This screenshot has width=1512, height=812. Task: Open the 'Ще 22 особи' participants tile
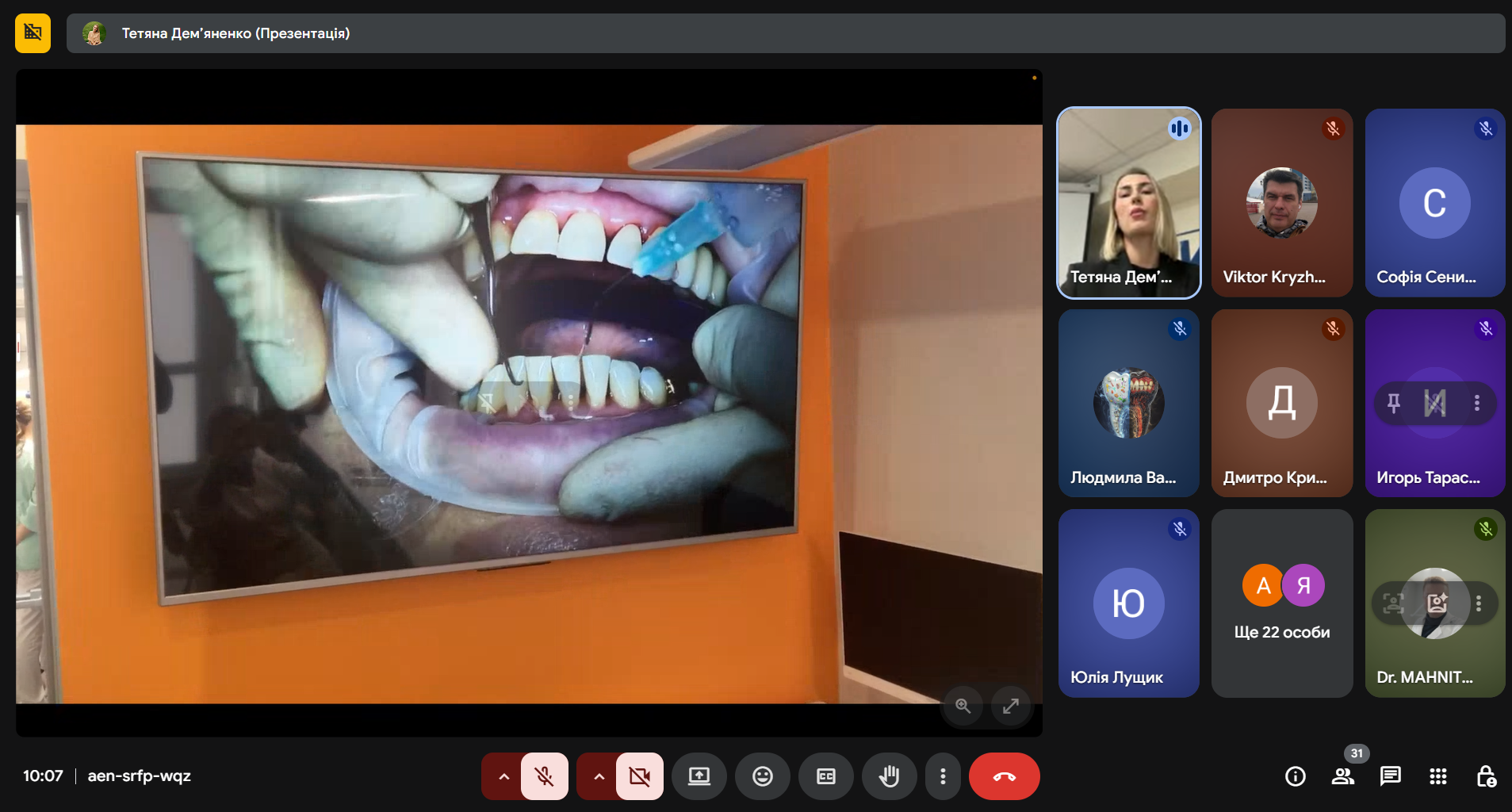click(x=1281, y=603)
